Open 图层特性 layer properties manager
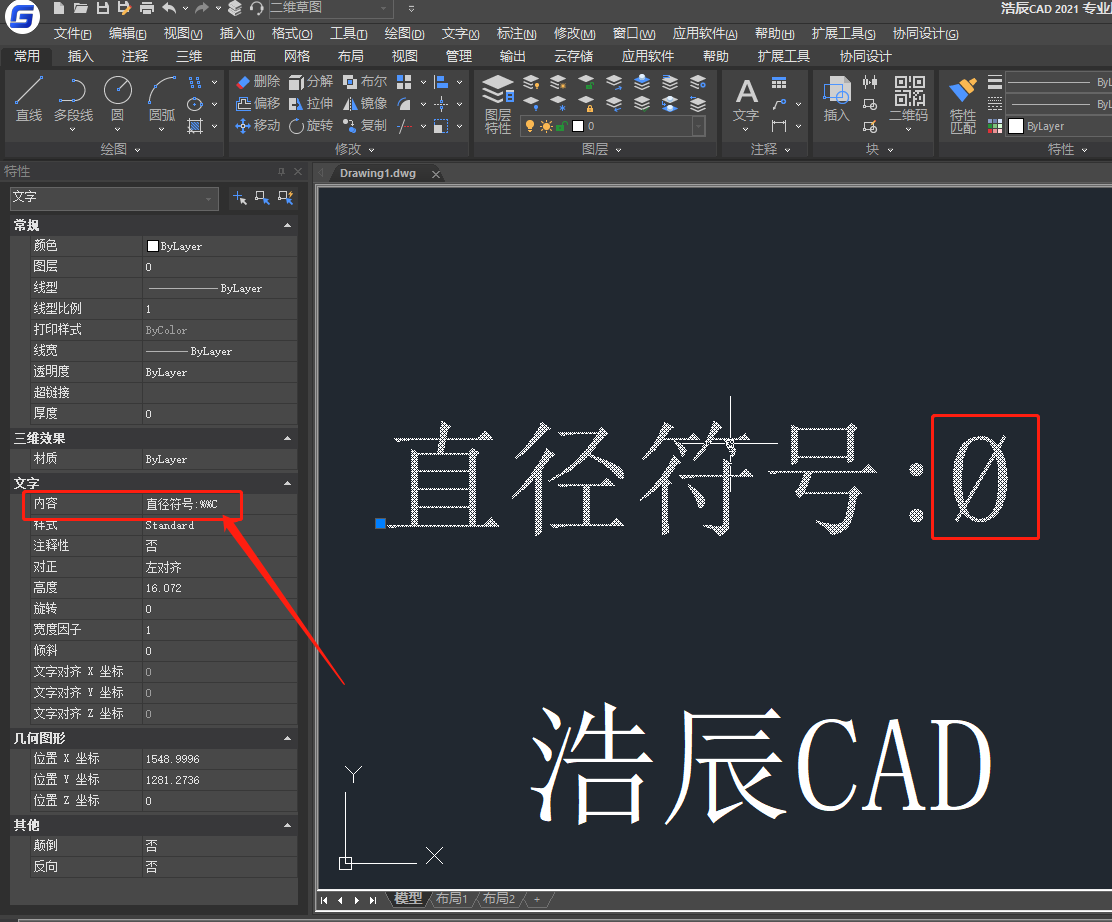The width and height of the screenshot is (1112, 922). 498,104
